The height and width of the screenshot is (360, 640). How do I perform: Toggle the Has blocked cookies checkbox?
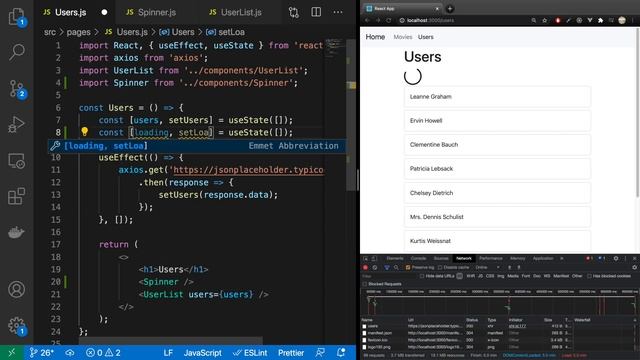click(x=589, y=276)
